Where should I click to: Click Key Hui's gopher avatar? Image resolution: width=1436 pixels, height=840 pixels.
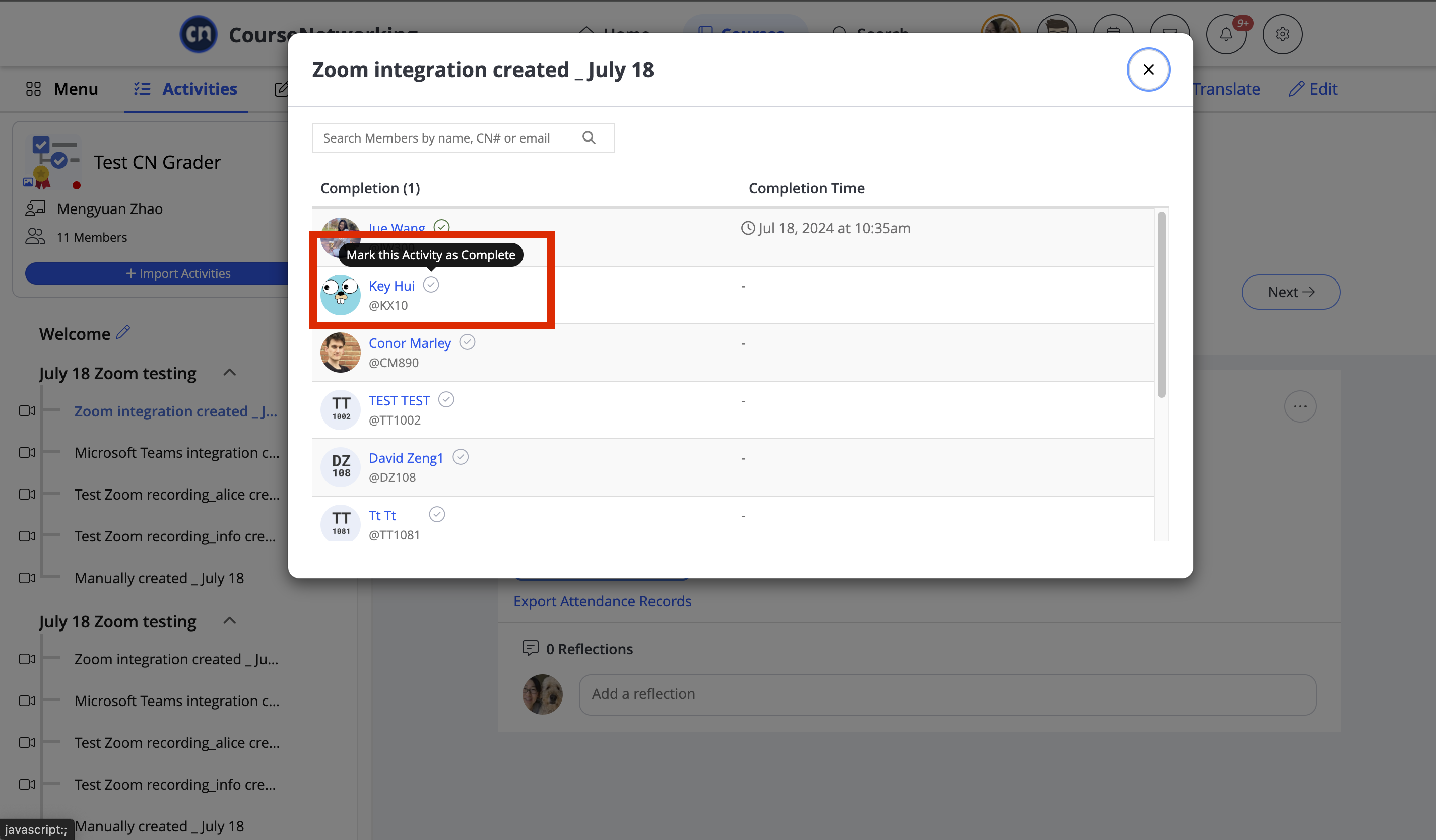(x=340, y=295)
